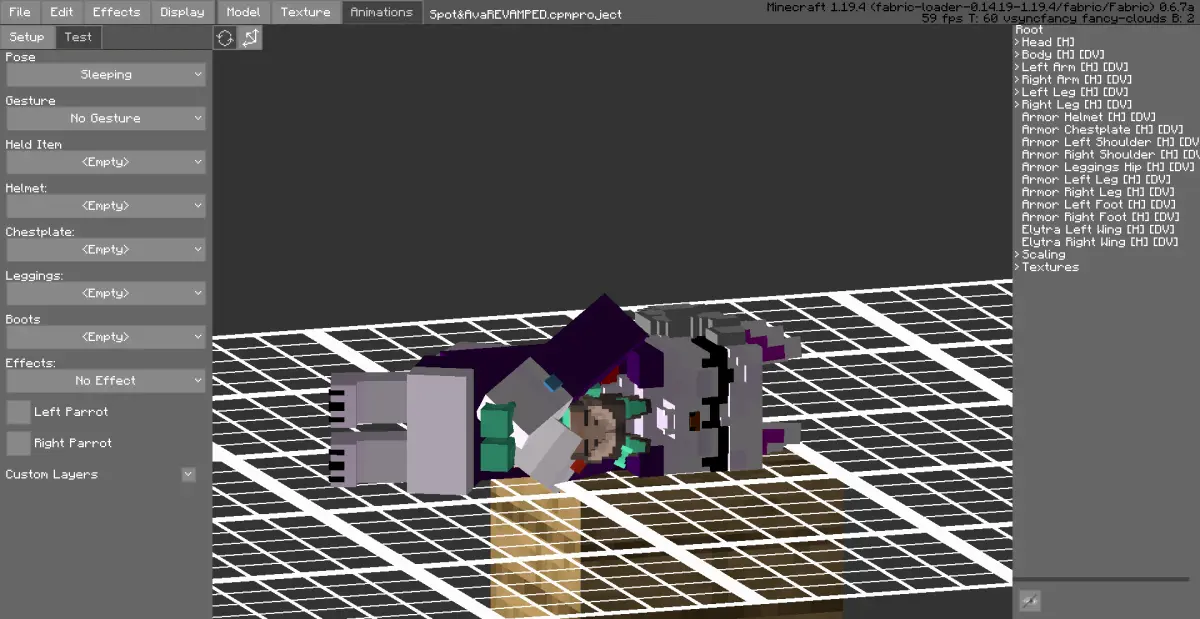
Task: Expand the Left Arm tree node
Action: pyautogui.click(x=1017, y=67)
